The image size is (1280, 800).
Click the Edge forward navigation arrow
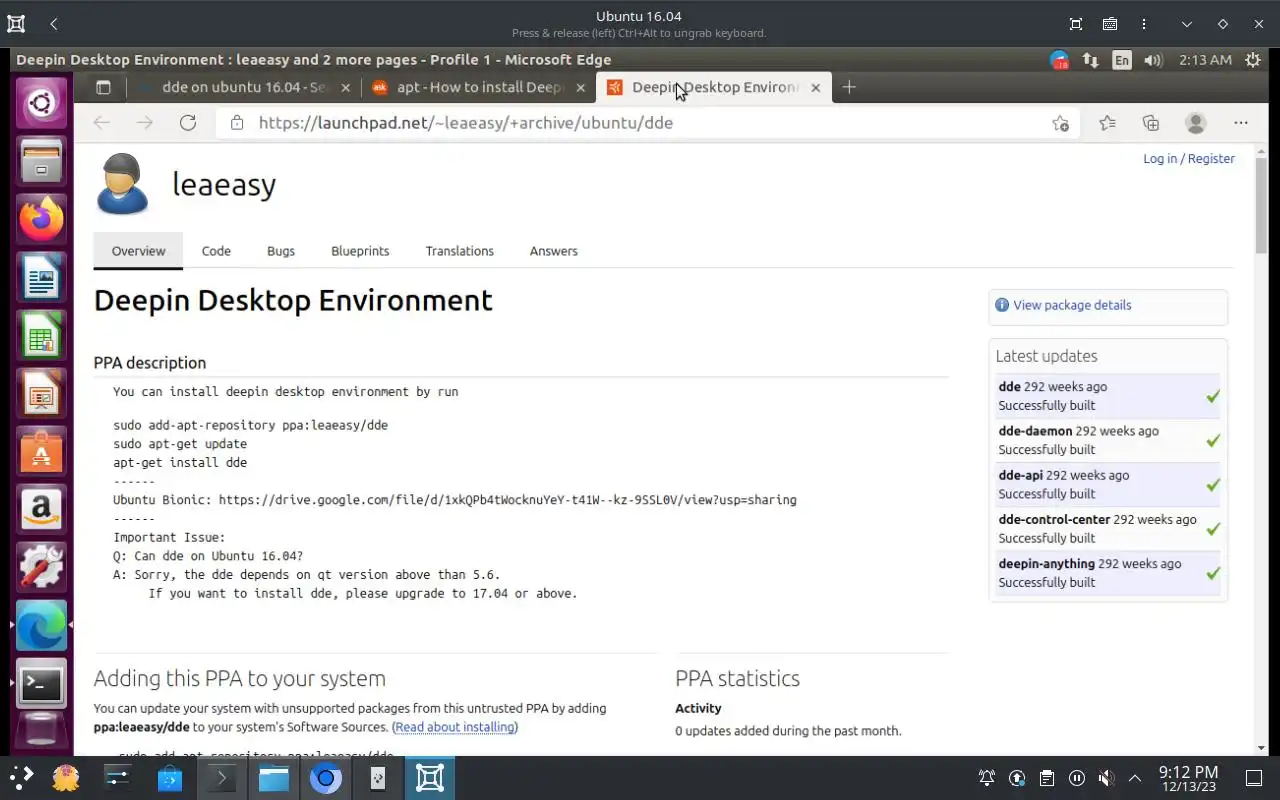[x=145, y=123]
